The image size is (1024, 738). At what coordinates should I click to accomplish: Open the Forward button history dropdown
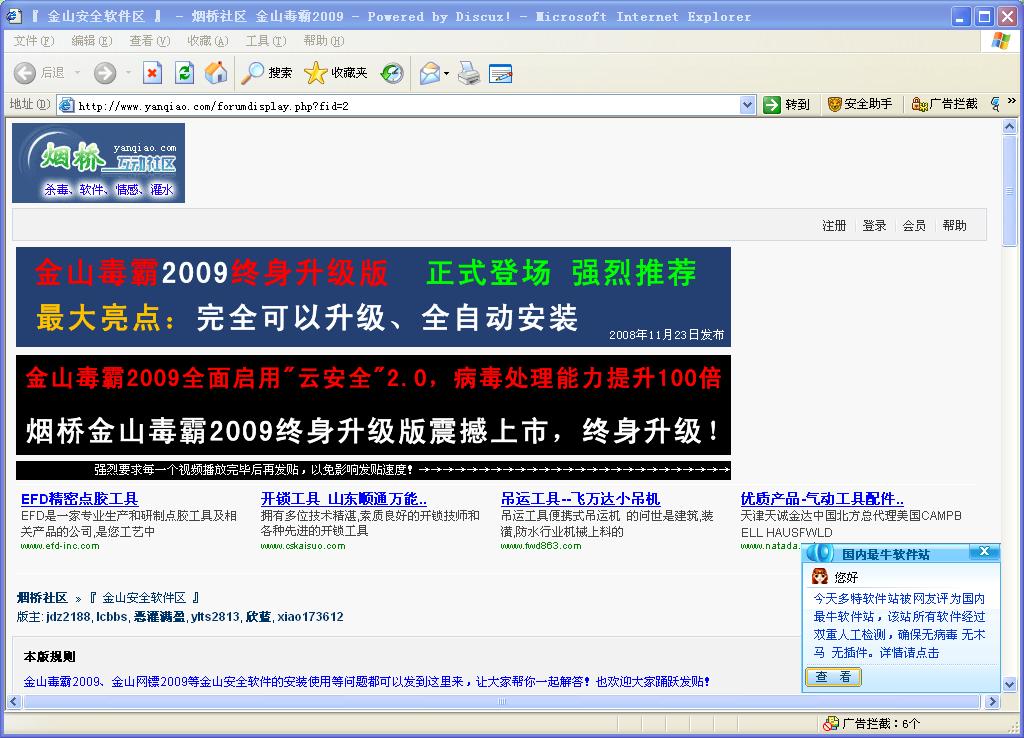(x=128, y=72)
